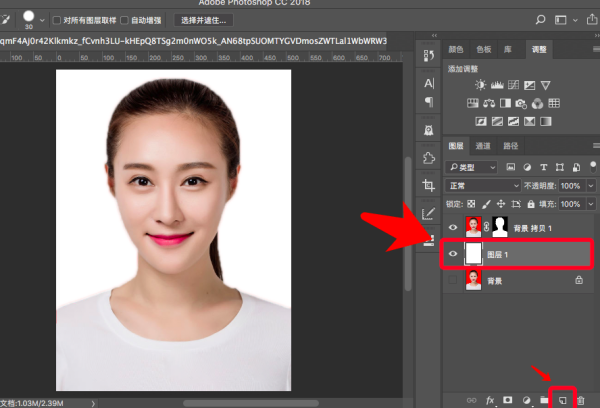Toggle lock position
This screenshot has width=600, height=408.
pyautogui.click(x=501, y=204)
